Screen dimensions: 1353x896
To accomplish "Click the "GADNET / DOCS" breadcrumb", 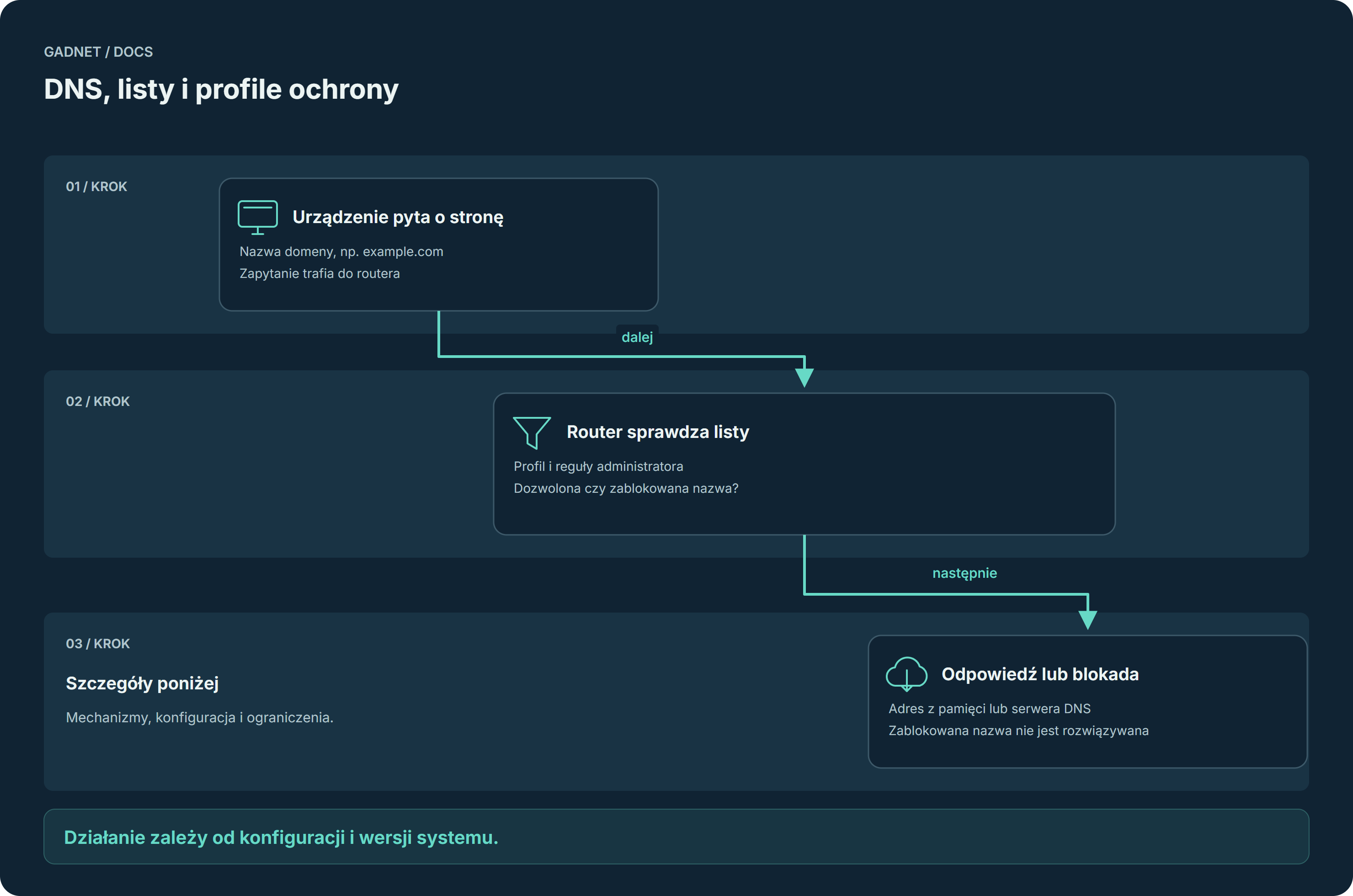I will [98, 52].
